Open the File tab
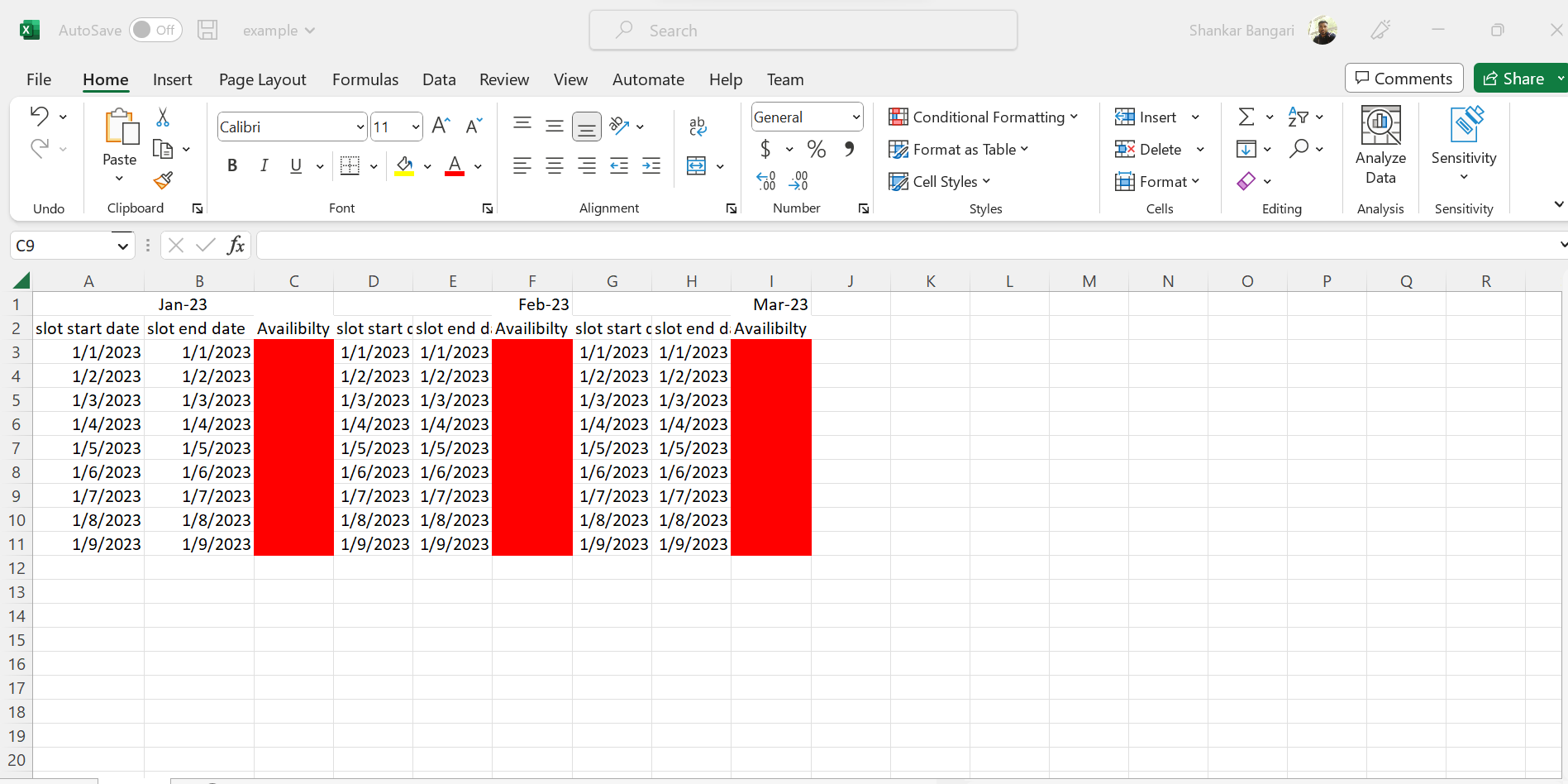This screenshot has width=1568, height=784. click(x=39, y=79)
